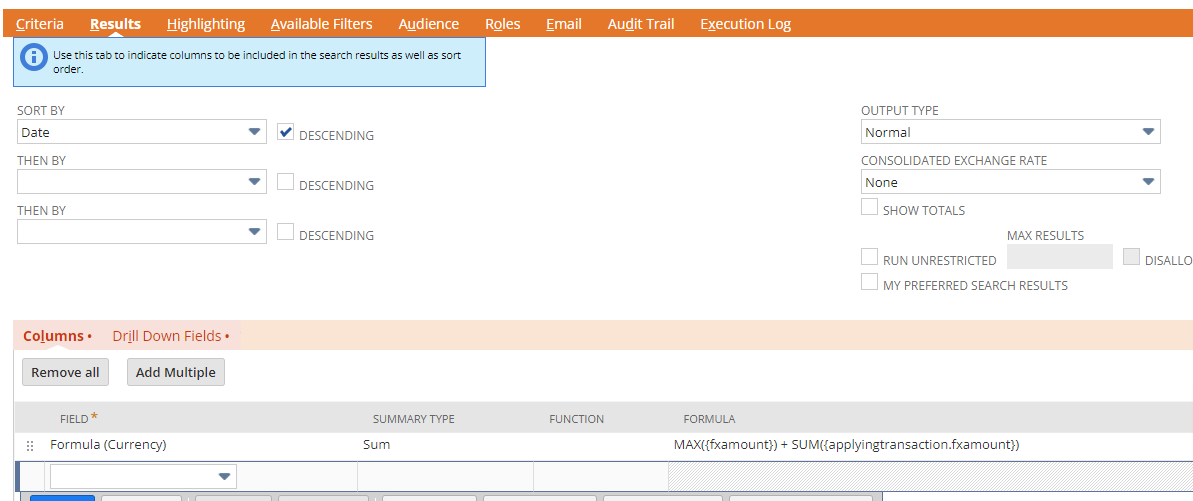Enable Show Totals checkbox

point(869,207)
